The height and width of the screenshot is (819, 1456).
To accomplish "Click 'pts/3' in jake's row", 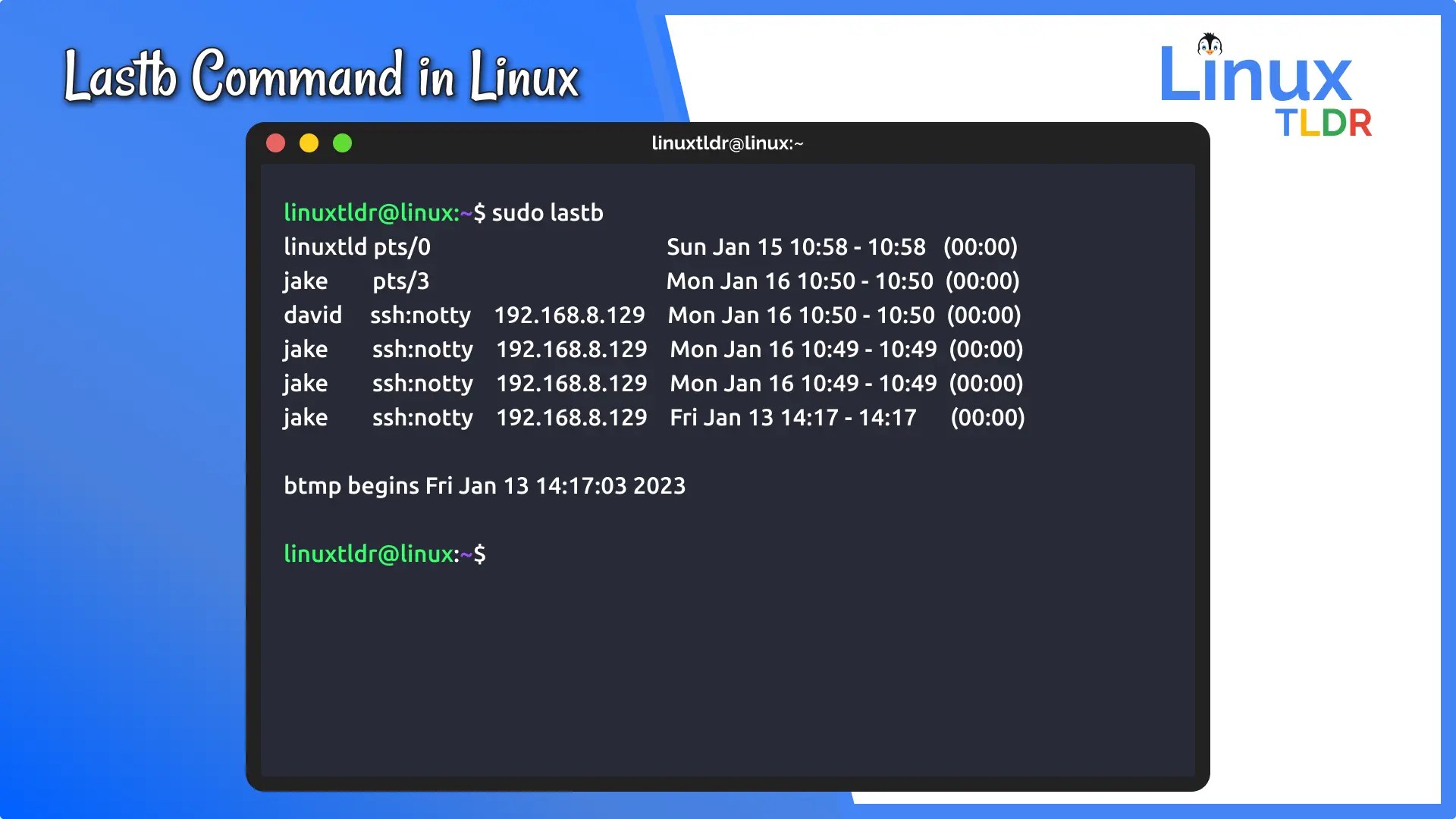I will pyautogui.click(x=400, y=281).
